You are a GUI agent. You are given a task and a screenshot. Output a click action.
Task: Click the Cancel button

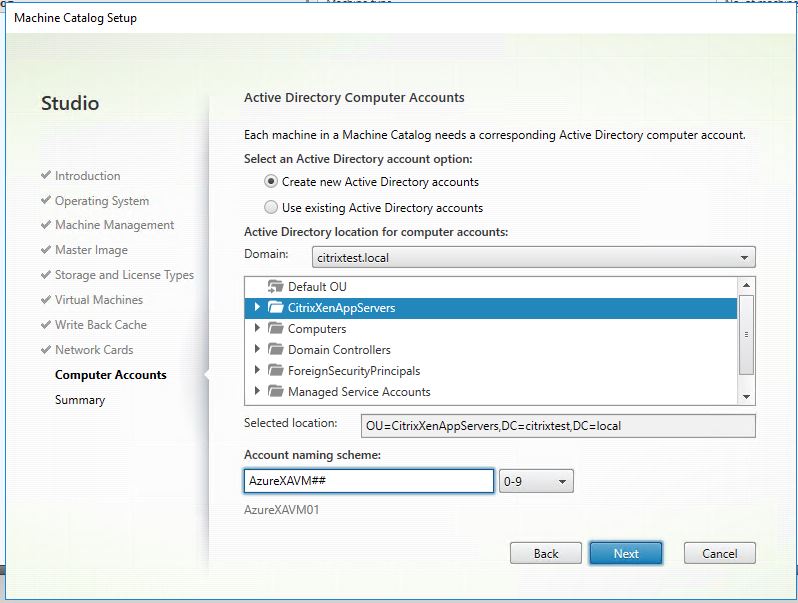click(719, 553)
